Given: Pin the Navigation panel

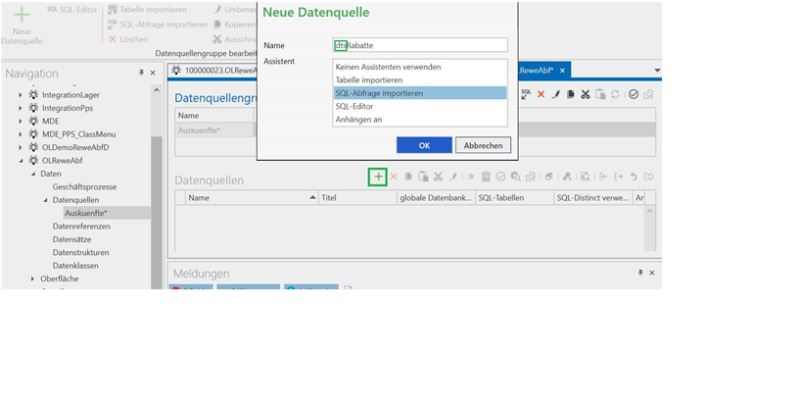Looking at the screenshot, I should pyautogui.click(x=140, y=73).
